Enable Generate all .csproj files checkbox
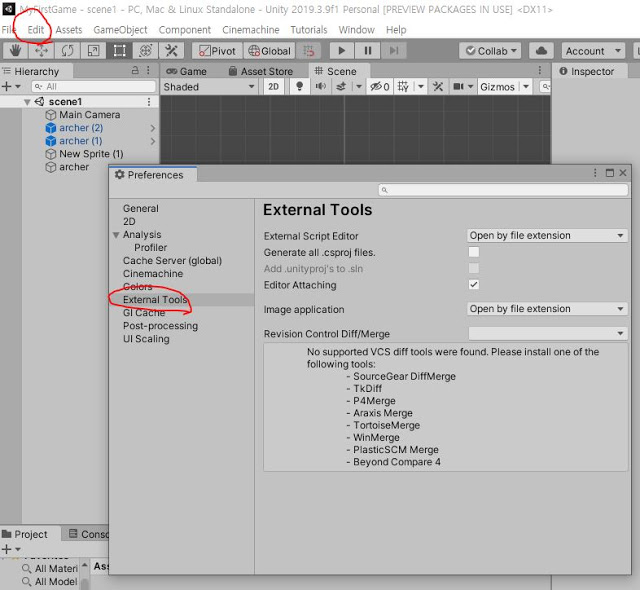Viewport: 640px width, 590px height. tap(473, 252)
